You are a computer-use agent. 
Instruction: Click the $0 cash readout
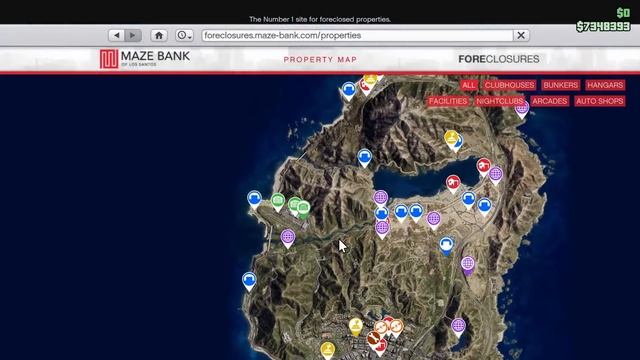tap(623, 13)
